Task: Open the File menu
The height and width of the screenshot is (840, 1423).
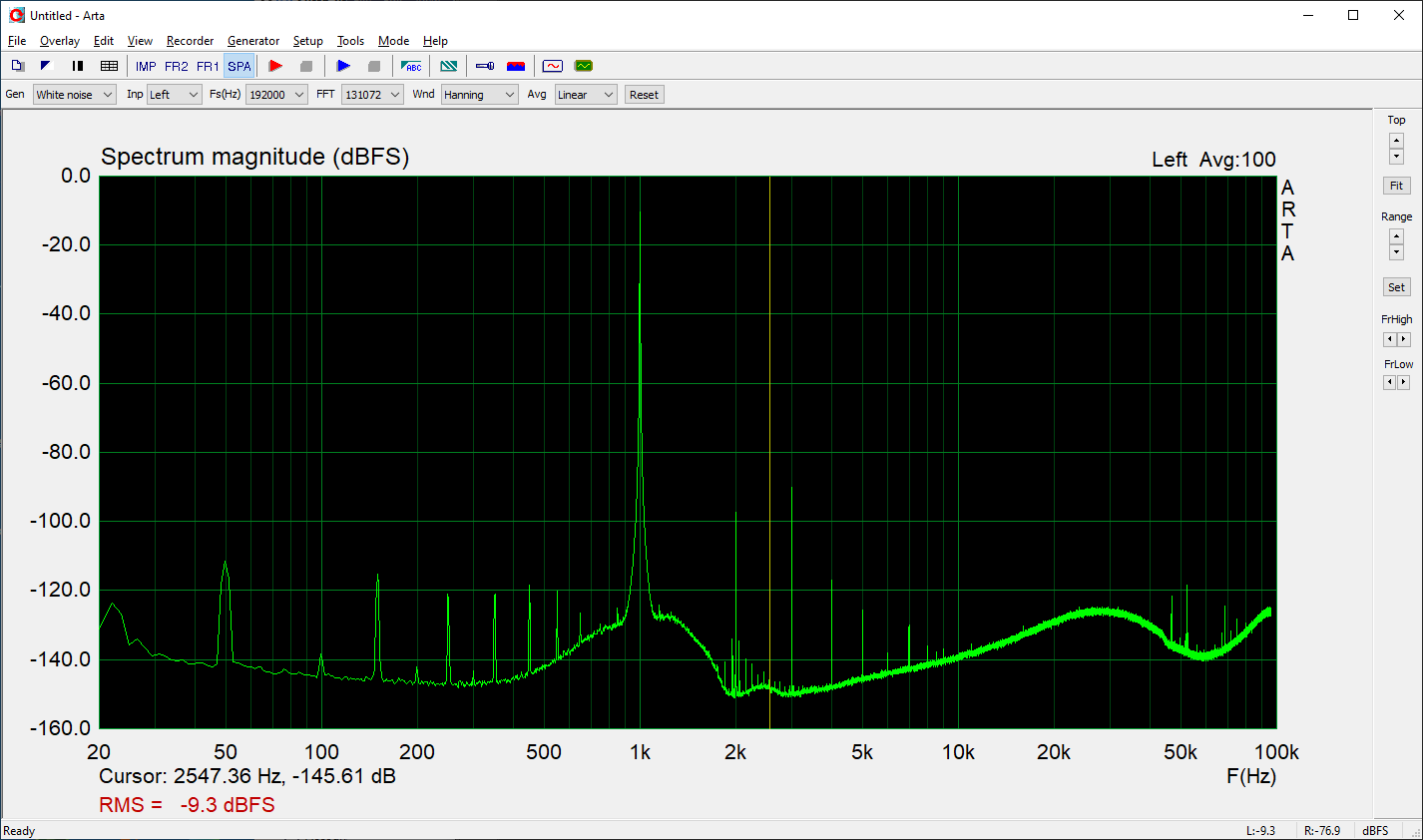Action: [x=17, y=41]
